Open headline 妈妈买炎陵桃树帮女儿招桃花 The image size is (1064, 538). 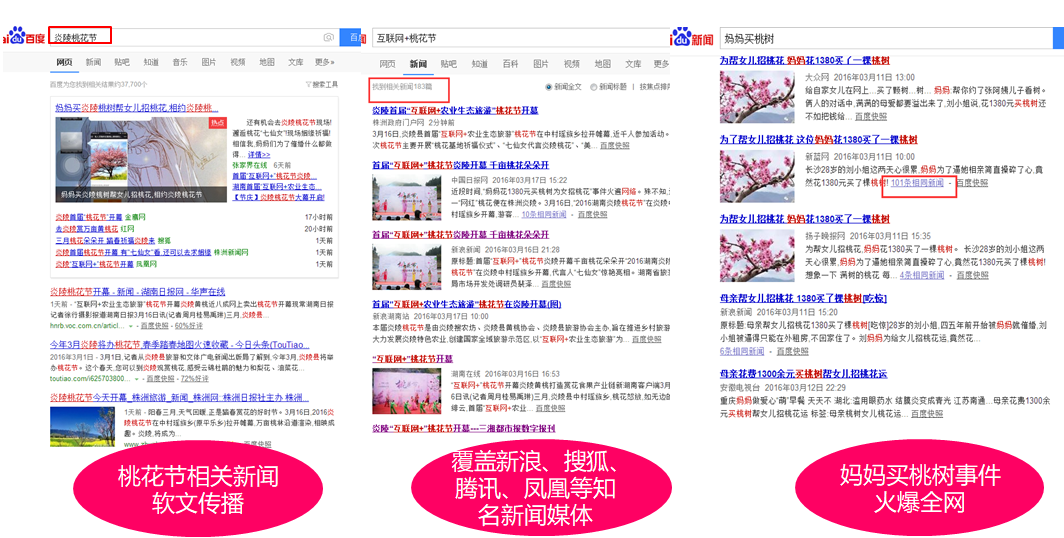[x=136, y=108]
